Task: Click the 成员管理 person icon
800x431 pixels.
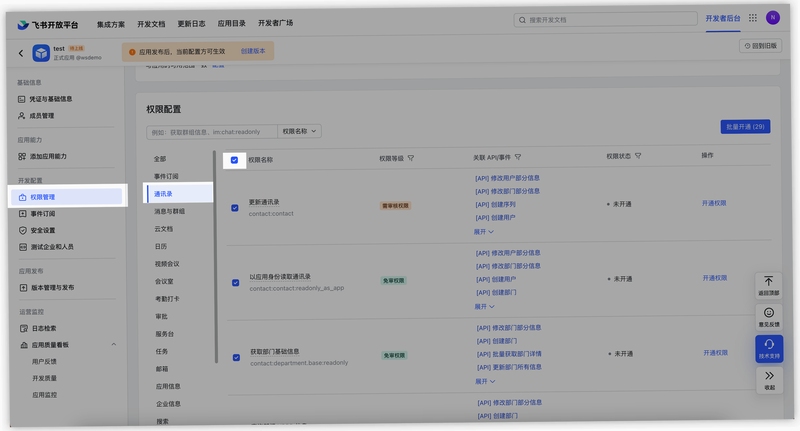Action: tap(21, 116)
